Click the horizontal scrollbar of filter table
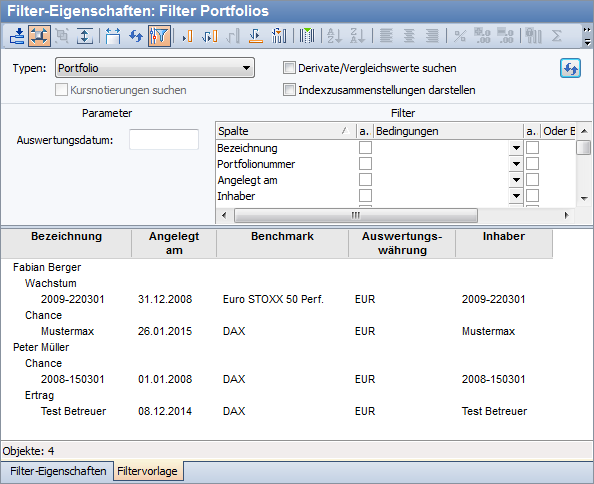Image resolution: width=594 pixels, height=484 pixels. [x=356, y=215]
